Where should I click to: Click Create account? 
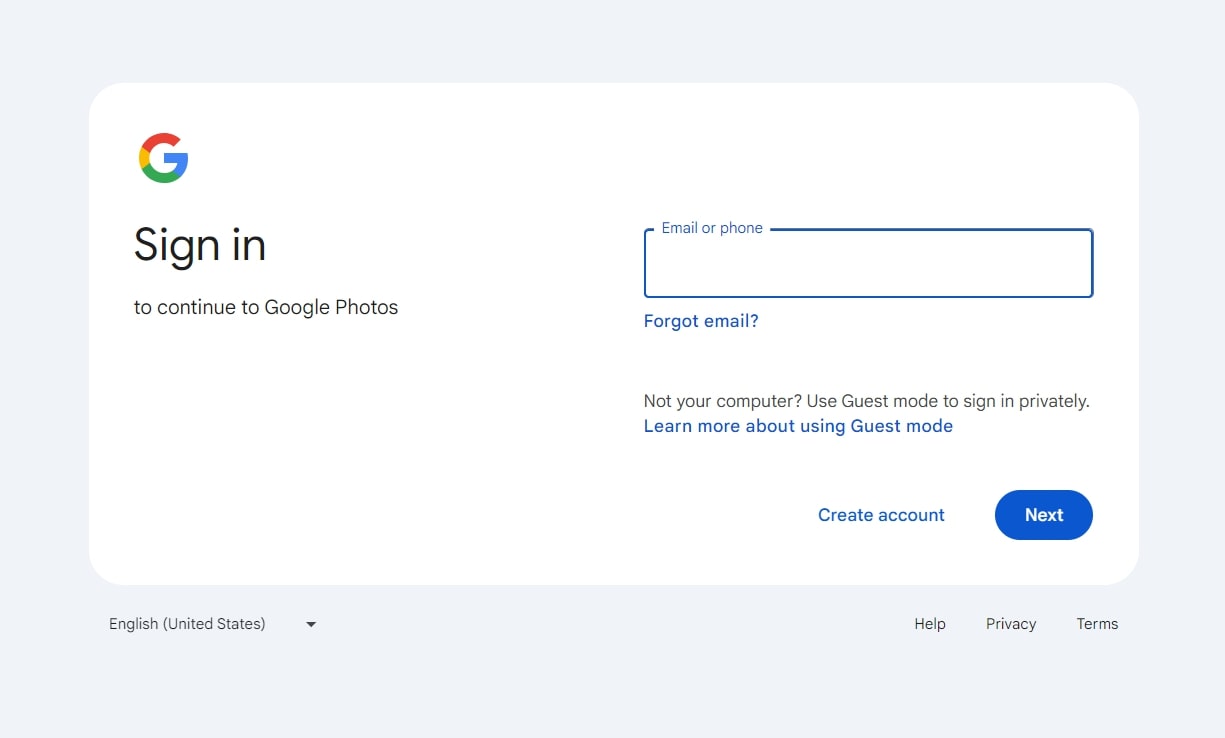pos(881,514)
